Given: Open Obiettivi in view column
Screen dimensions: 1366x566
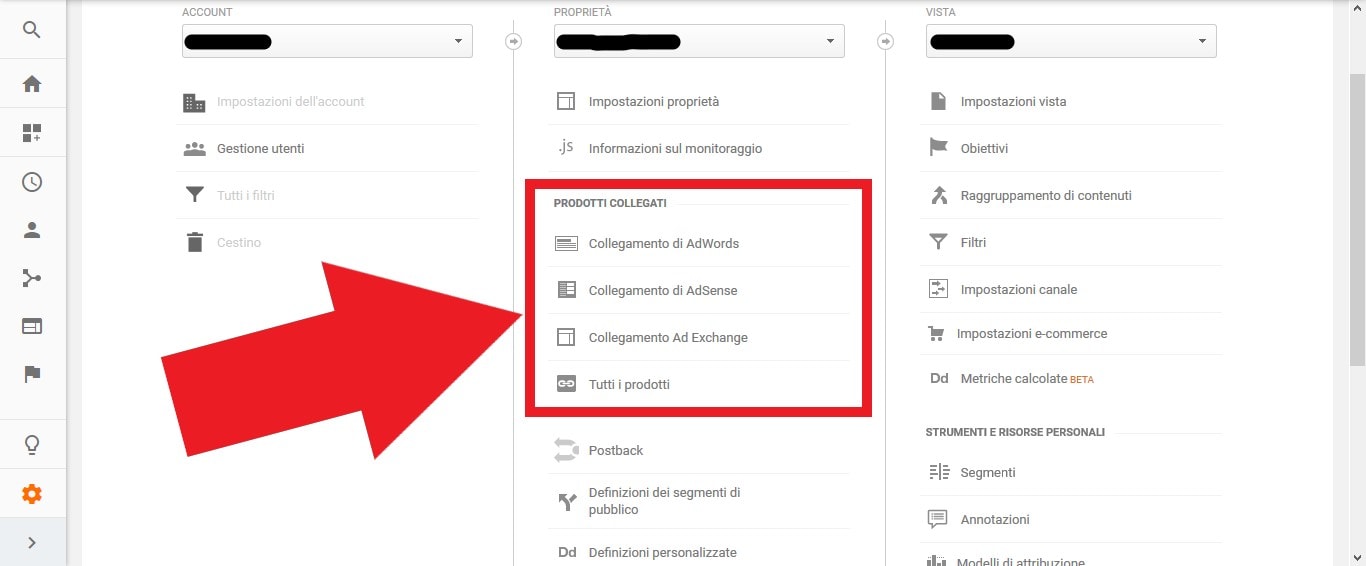Looking at the screenshot, I should pos(984,148).
